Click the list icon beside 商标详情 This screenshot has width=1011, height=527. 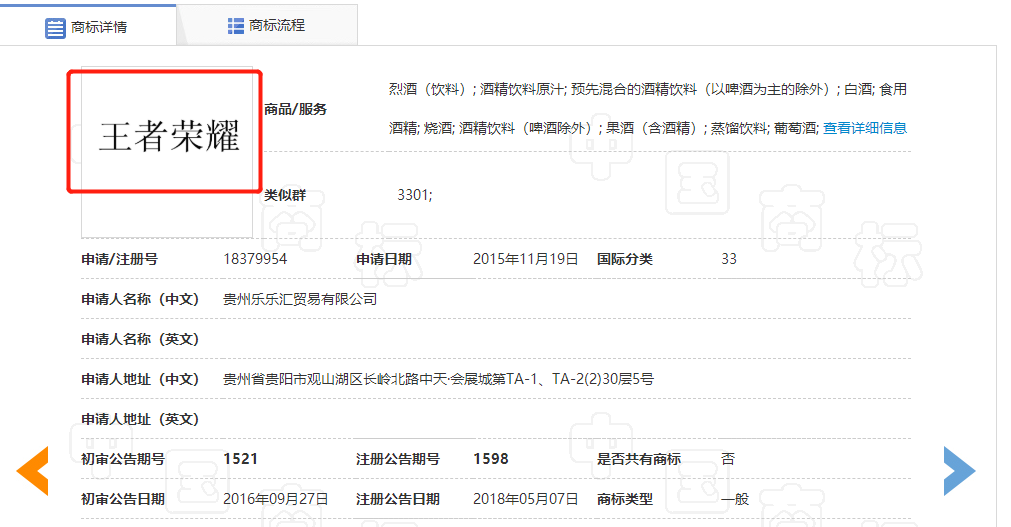(55, 28)
